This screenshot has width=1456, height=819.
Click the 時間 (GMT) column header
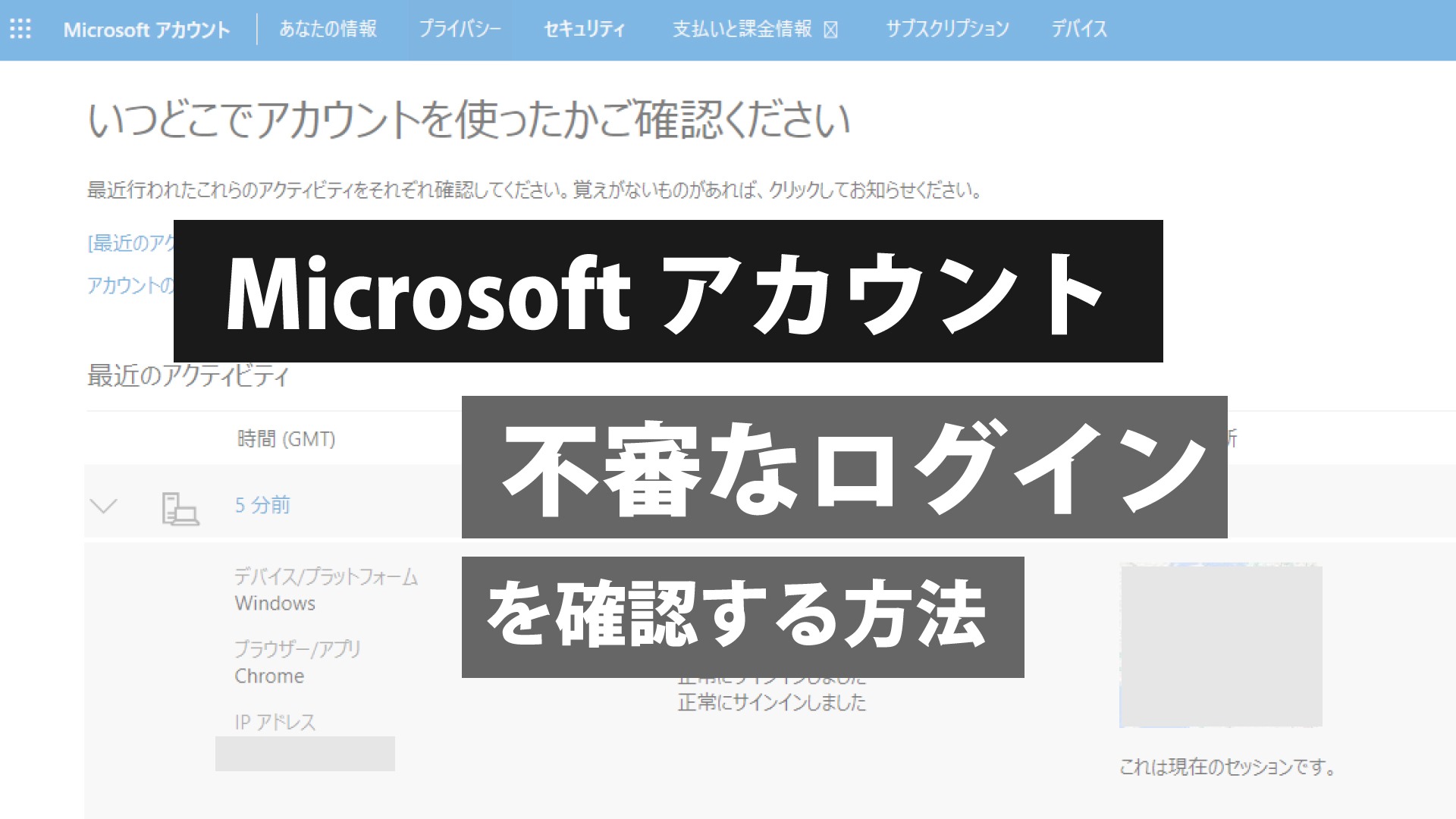click(x=286, y=439)
